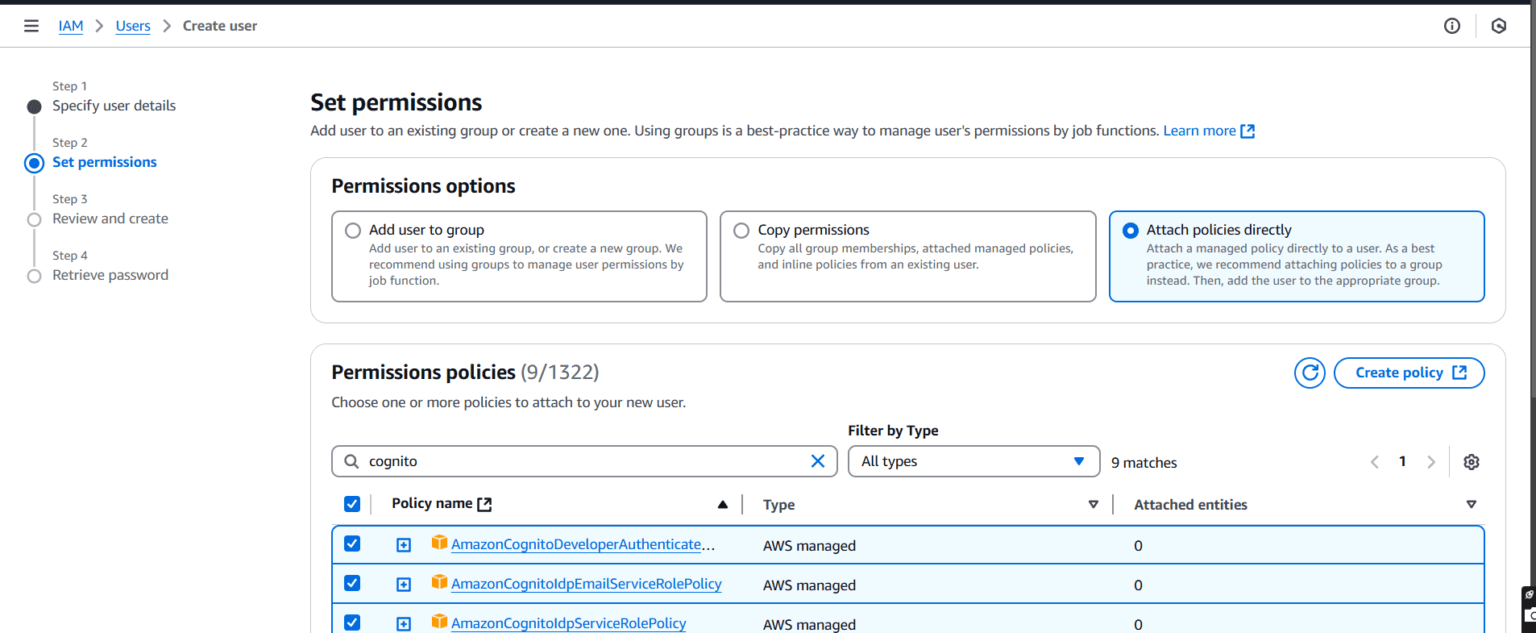
Task: Launch AWS CloudShell from the top bar
Action: [x=1499, y=26]
